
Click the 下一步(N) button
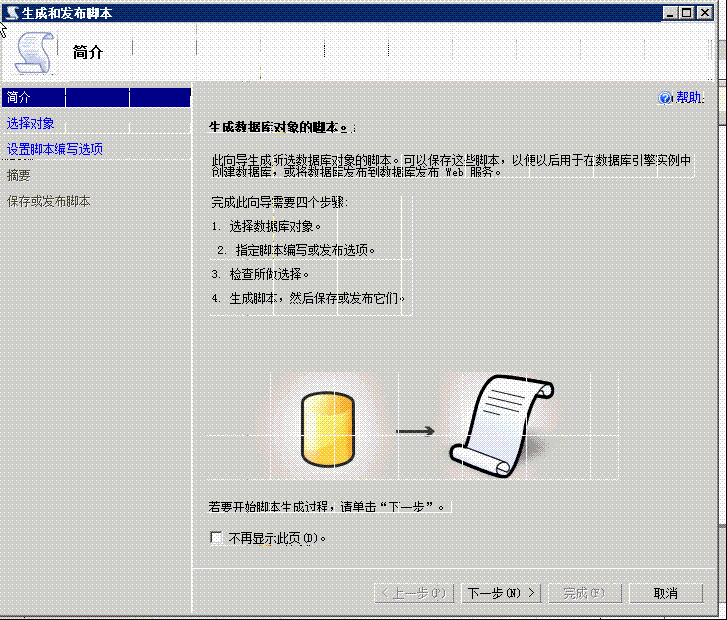coord(502,593)
